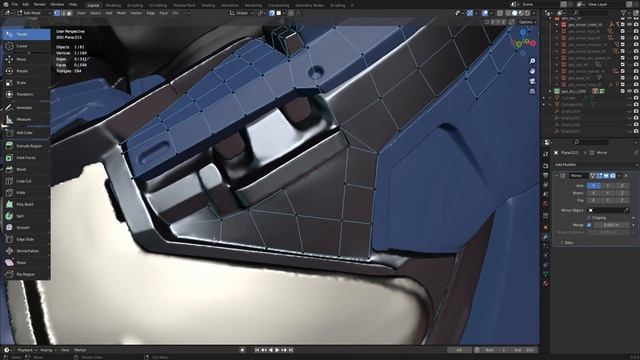Select the Tweak tool in the toolbar
This screenshot has height=360, width=640.
click(26, 34)
